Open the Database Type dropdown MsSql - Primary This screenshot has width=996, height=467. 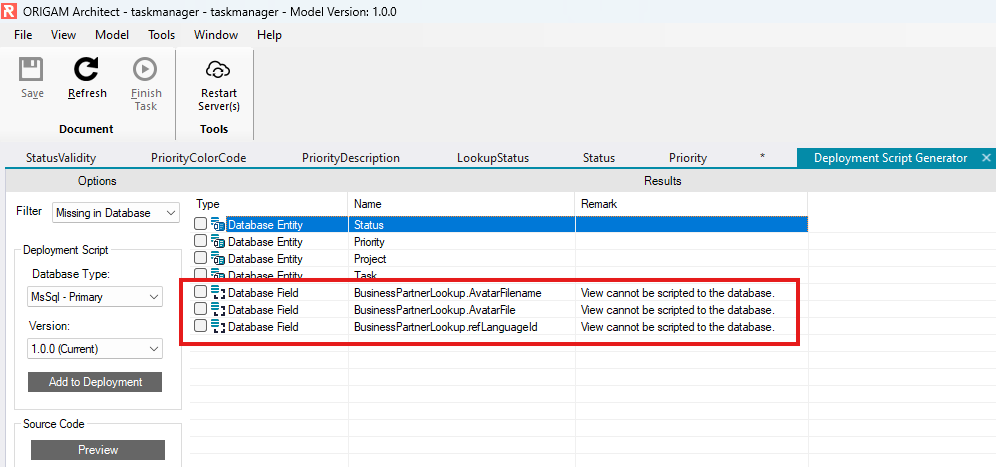pos(95,297)
